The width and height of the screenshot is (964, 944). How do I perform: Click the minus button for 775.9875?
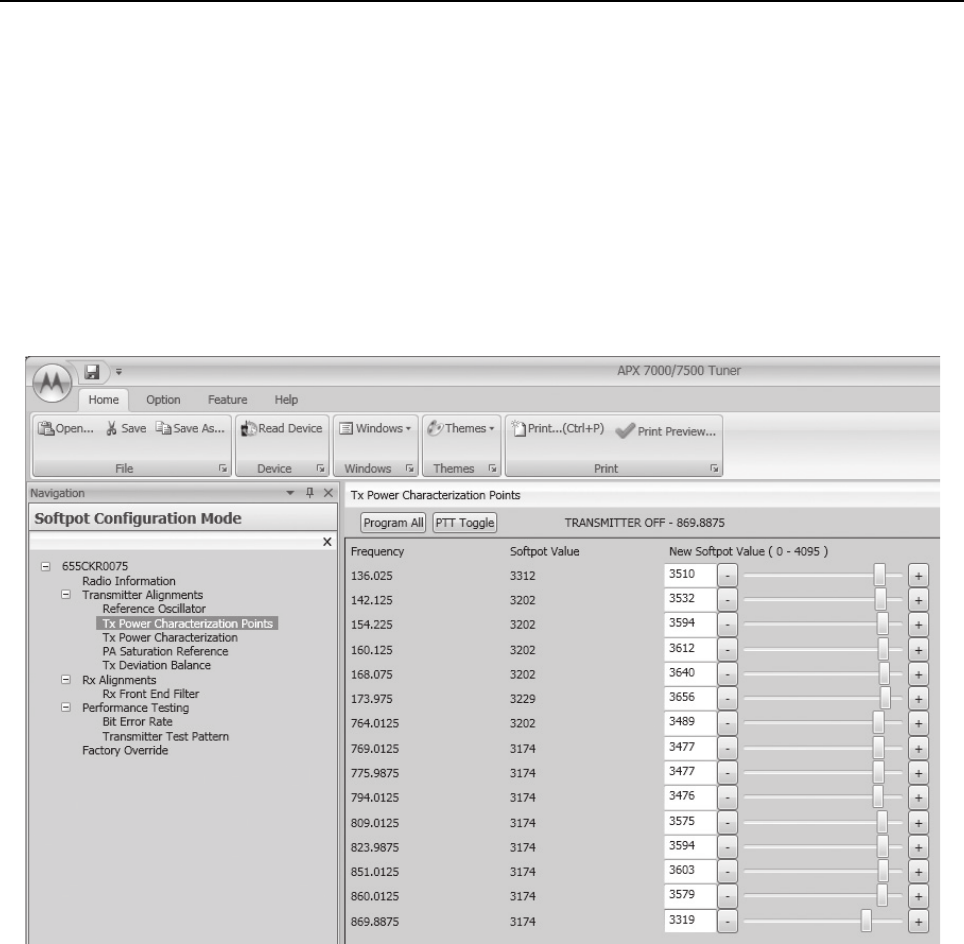727,773
